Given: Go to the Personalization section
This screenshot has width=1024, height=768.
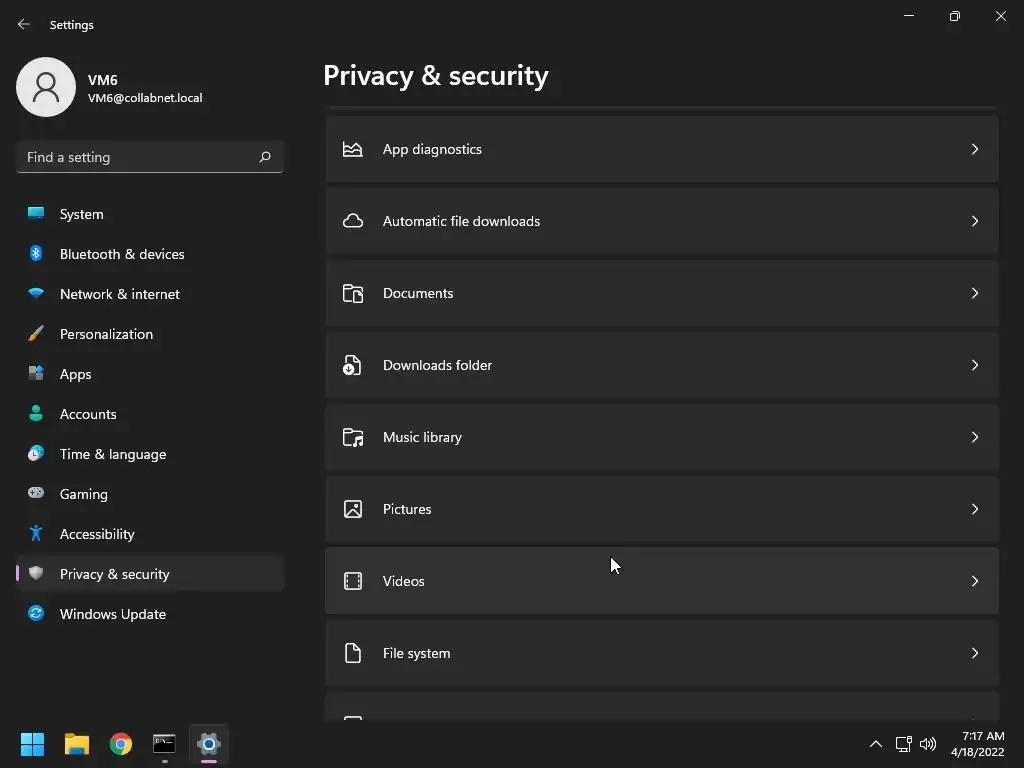Looking at the screenshot, I should pos(106,334).
